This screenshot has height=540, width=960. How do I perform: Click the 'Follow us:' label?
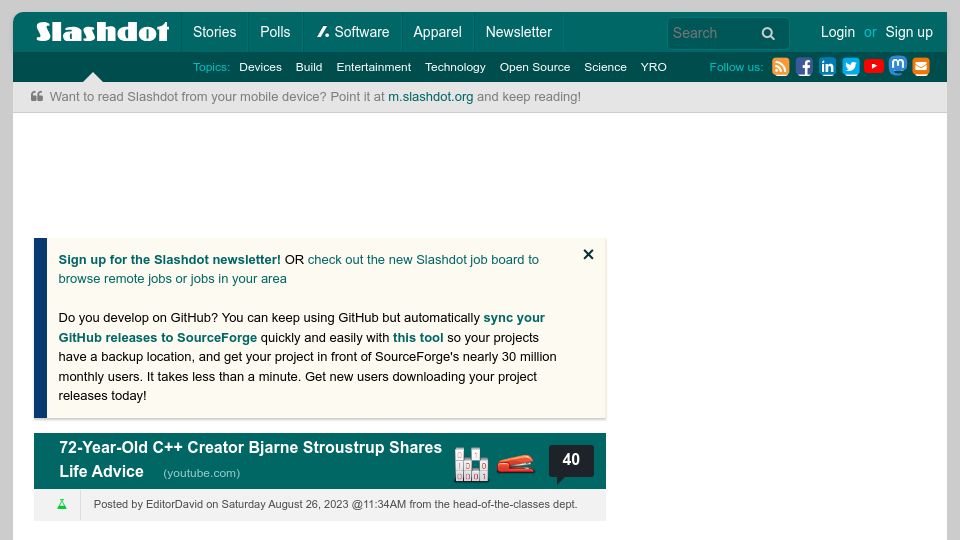pos(736,67)
